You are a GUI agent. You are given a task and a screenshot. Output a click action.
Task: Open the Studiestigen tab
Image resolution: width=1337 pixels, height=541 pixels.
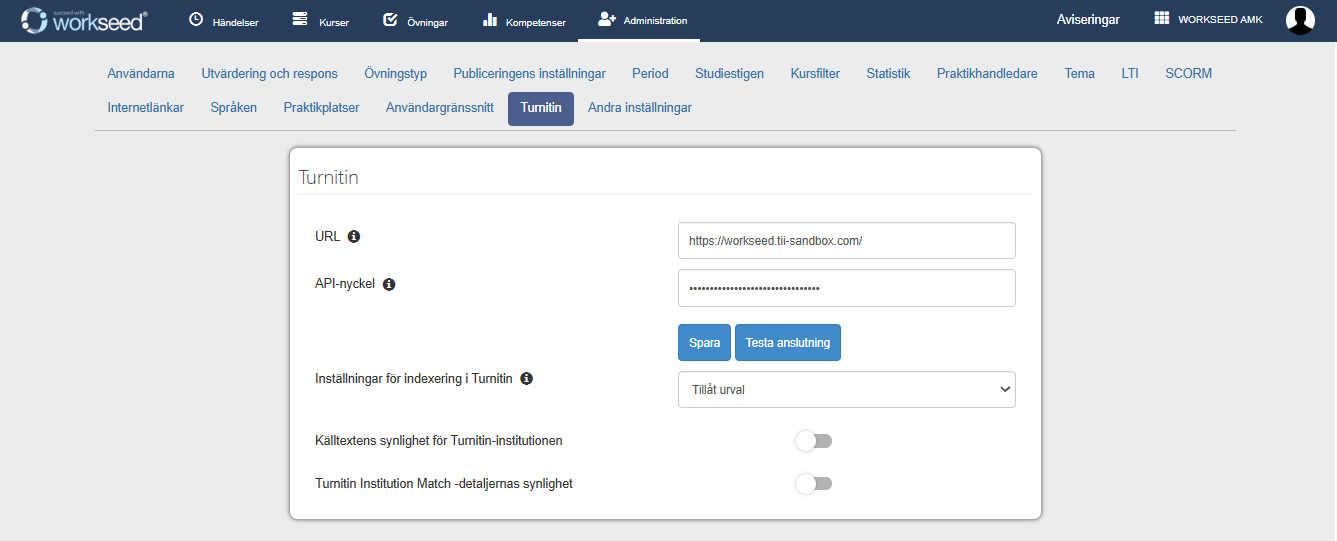tap(729, 73)
